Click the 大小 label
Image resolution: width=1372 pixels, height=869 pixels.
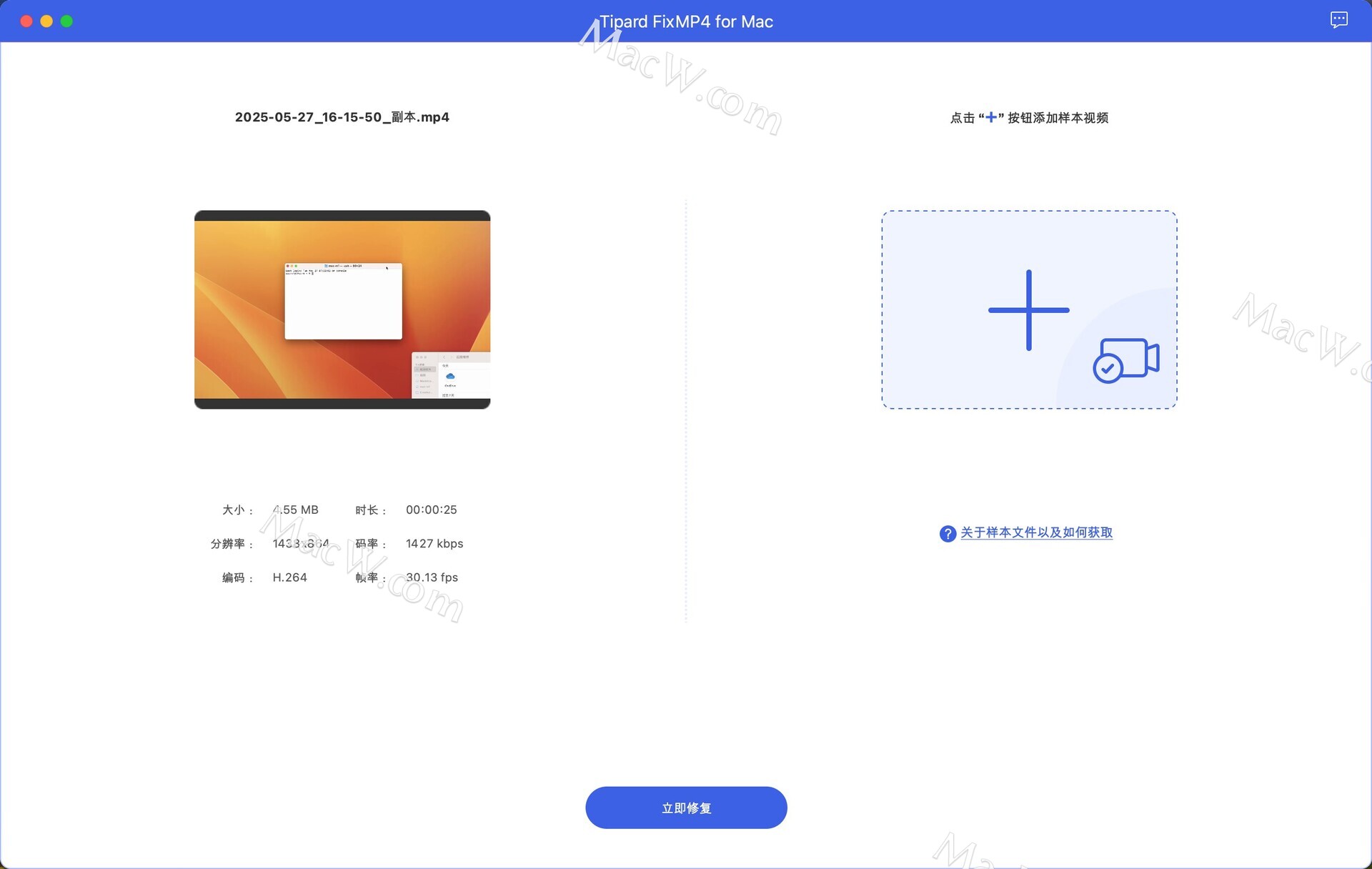[x=237, y=510]
